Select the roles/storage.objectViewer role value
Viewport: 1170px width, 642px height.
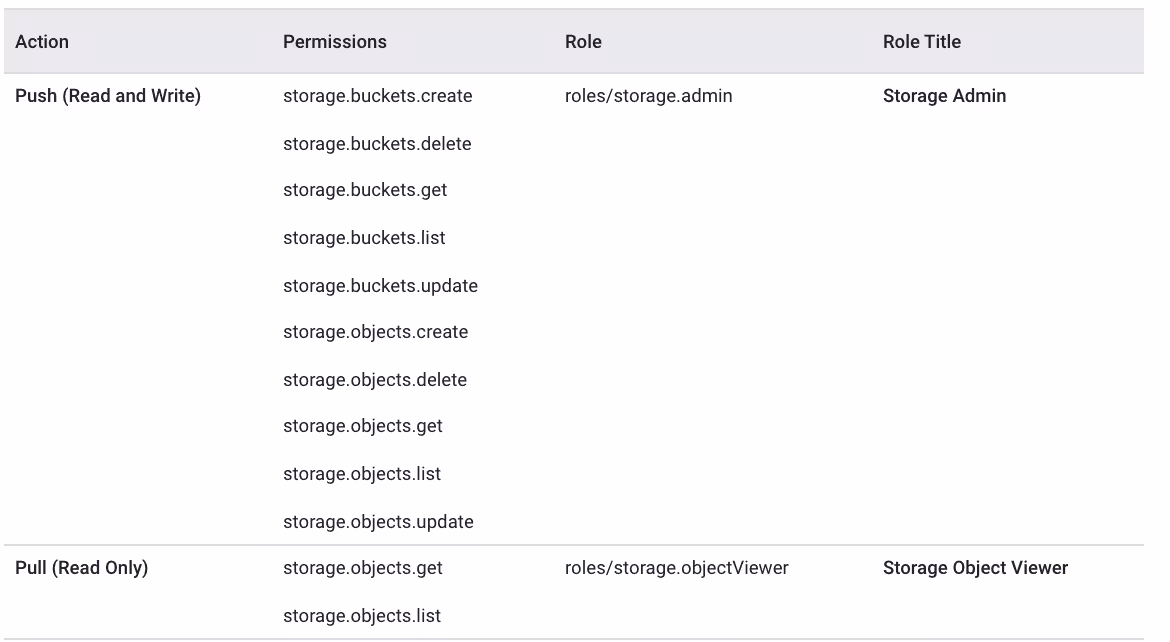point(676,568)
